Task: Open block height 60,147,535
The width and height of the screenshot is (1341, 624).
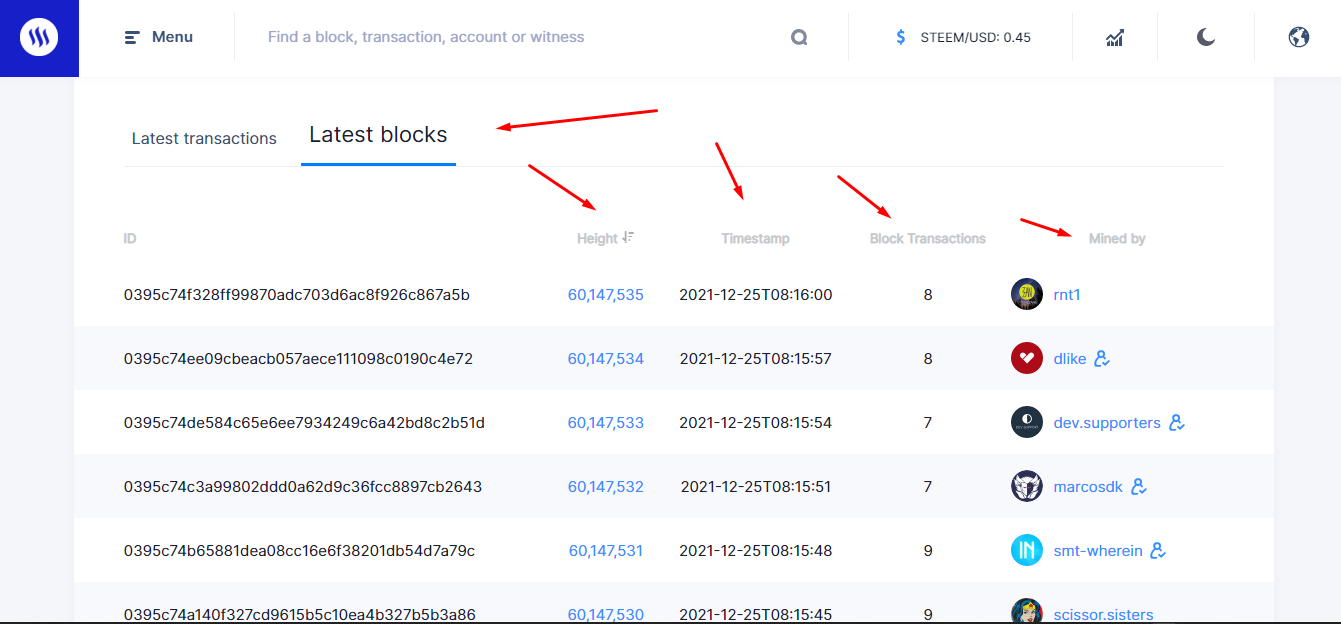Action: [x=606, y=295]
